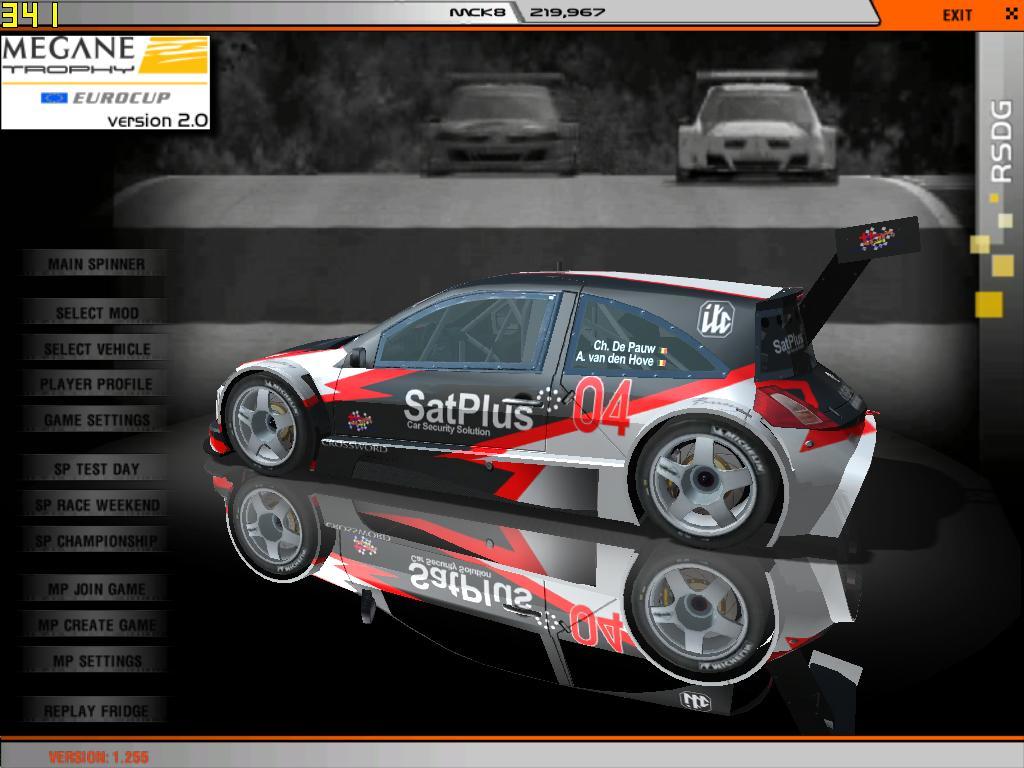The width and height of the screenshot is (1024, 768).
Task: Open MP Settings
Action: (96, 662)
